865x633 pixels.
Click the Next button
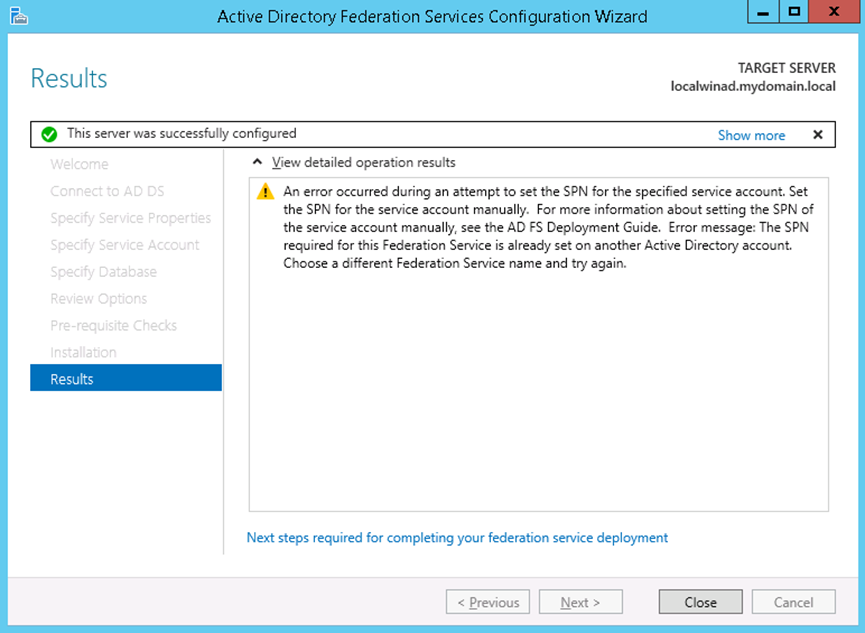click(x=580, y=602)
